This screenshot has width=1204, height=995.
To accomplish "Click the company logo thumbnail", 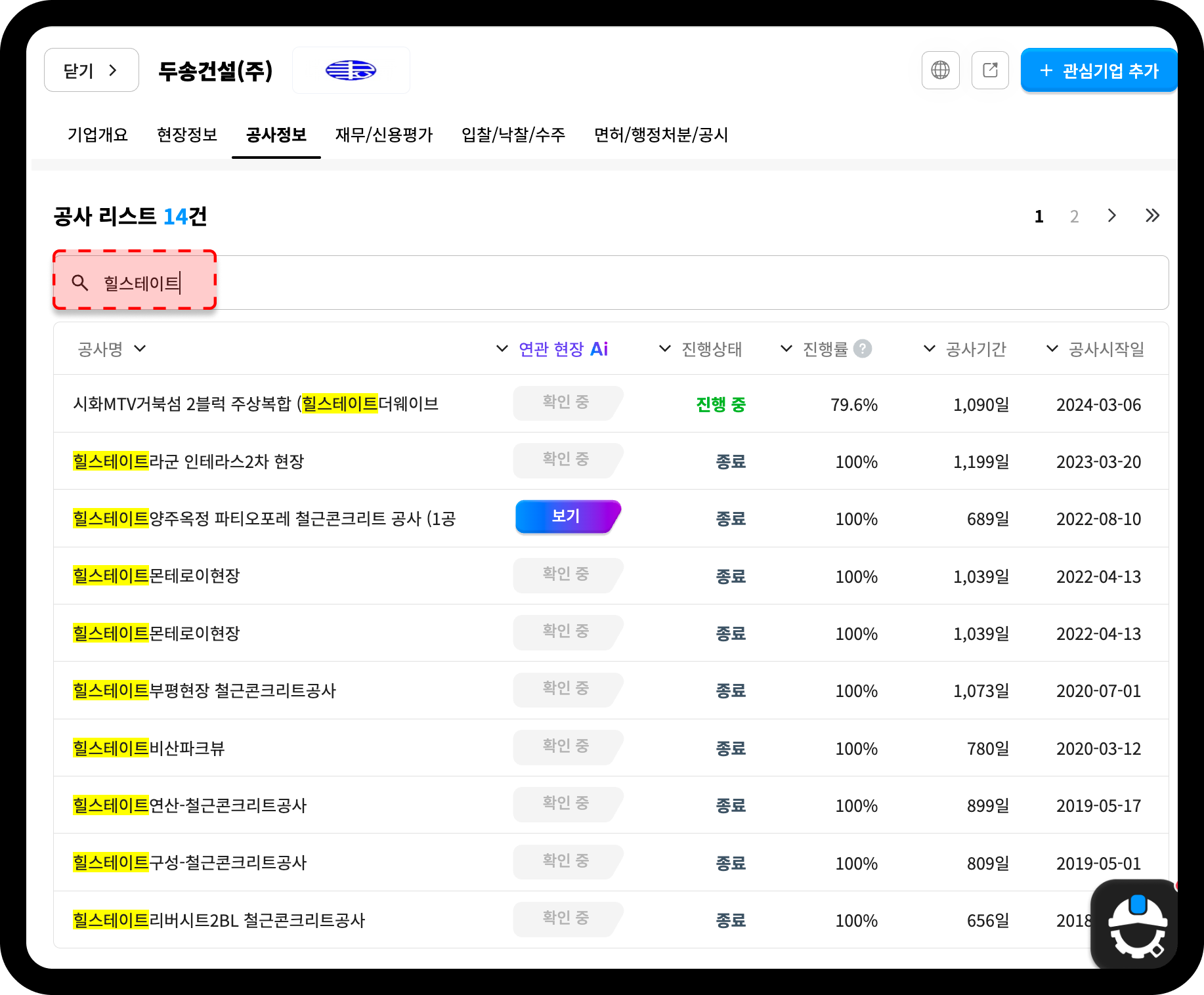I will [x=351, y=70].
